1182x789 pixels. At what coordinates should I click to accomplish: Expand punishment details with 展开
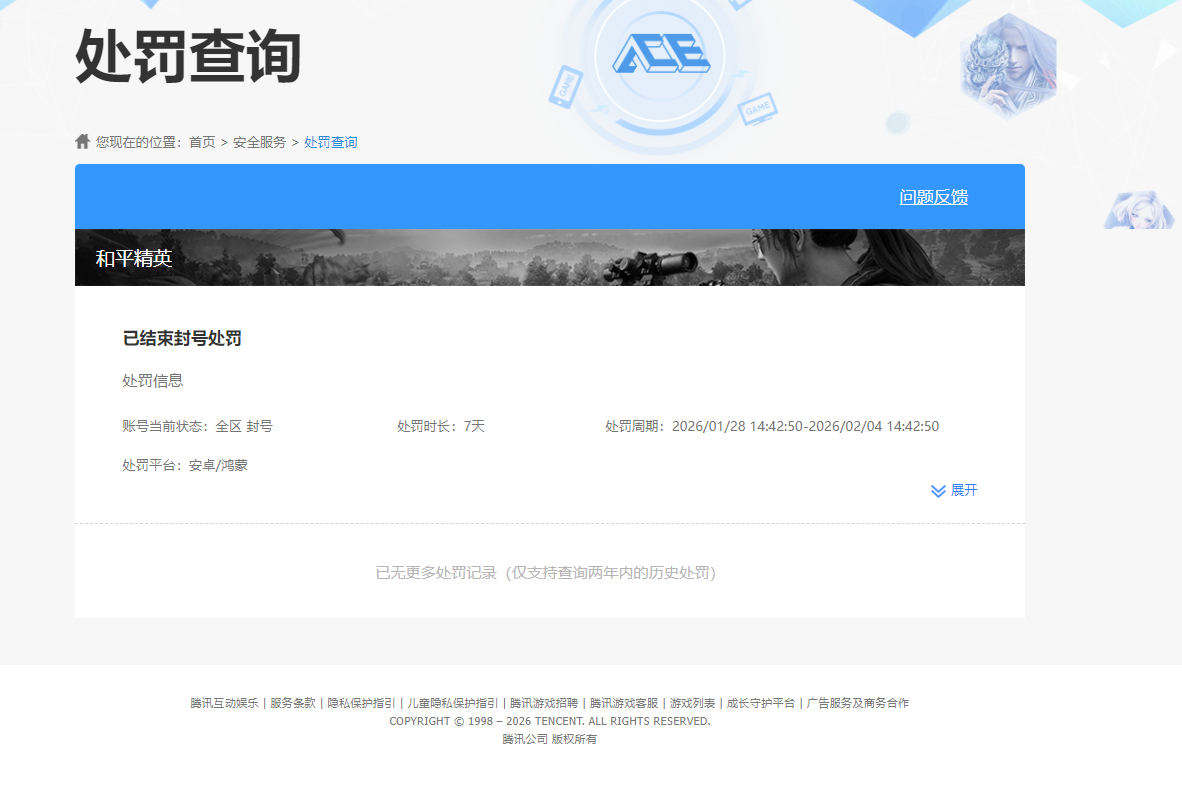963,491
